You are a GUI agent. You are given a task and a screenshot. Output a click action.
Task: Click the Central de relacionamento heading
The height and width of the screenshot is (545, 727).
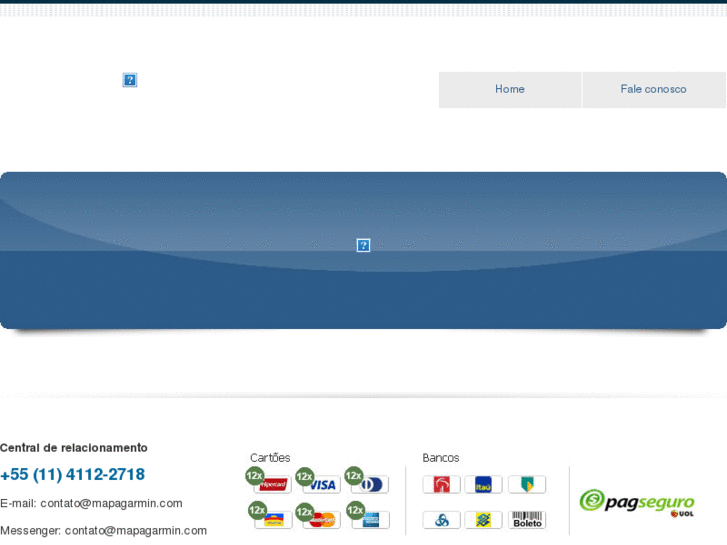click(x=74, y=448)
